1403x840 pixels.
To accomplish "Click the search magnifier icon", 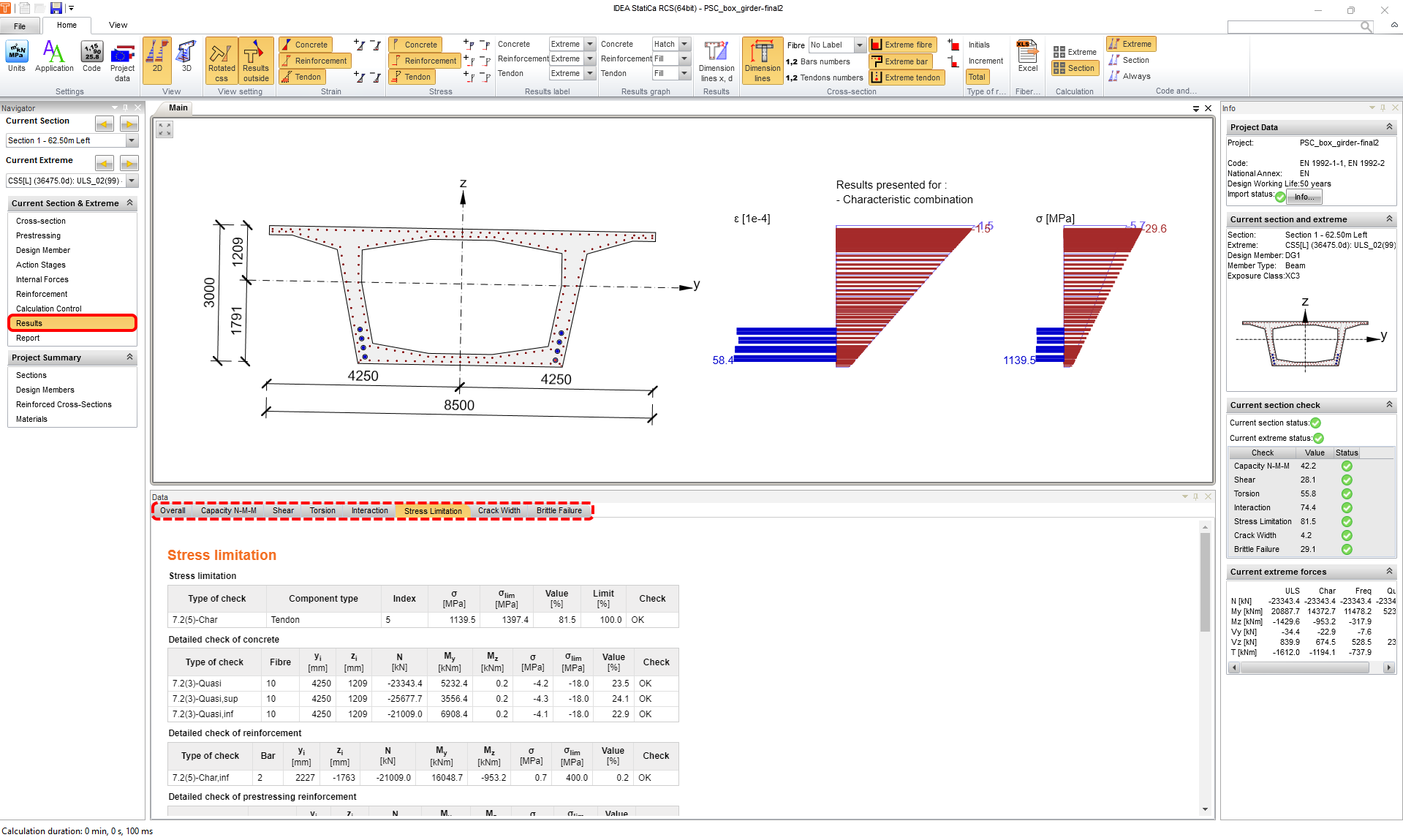I will click(x=1366, y=27).
